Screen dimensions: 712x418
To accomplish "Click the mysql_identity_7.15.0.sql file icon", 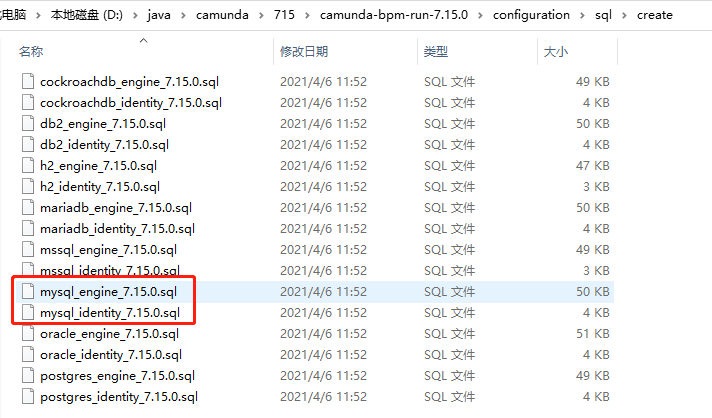I will 28,312.
